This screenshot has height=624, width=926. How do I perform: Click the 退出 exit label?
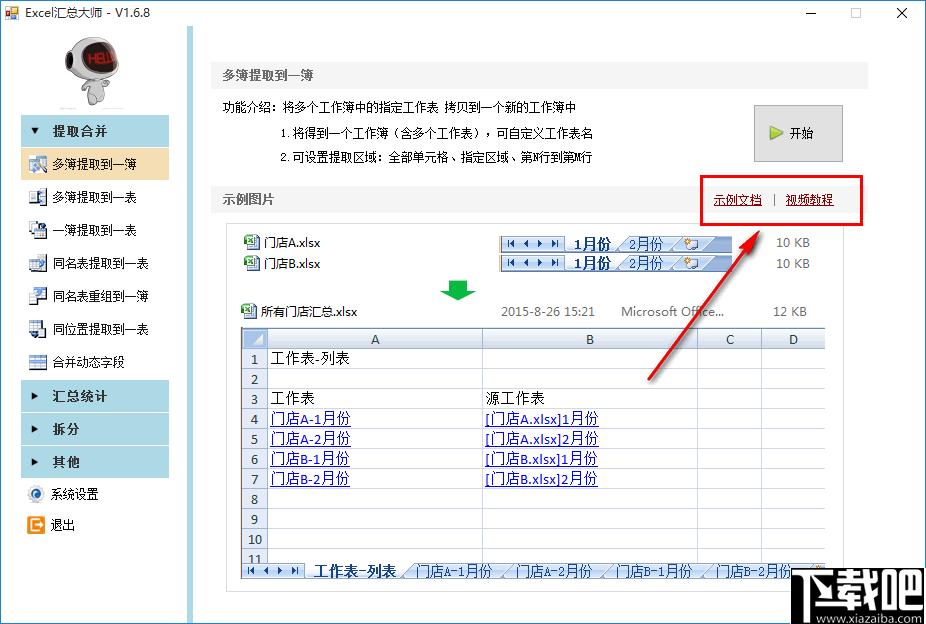click(63, 525)
